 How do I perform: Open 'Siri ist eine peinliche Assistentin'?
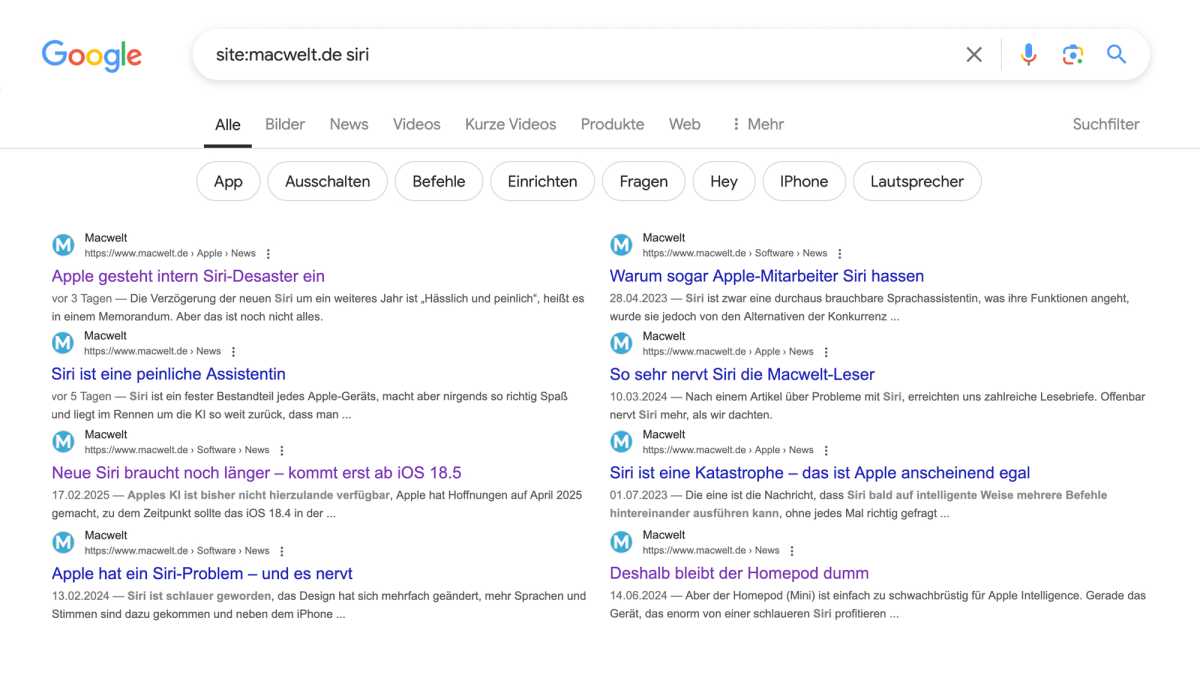(169, 374)
